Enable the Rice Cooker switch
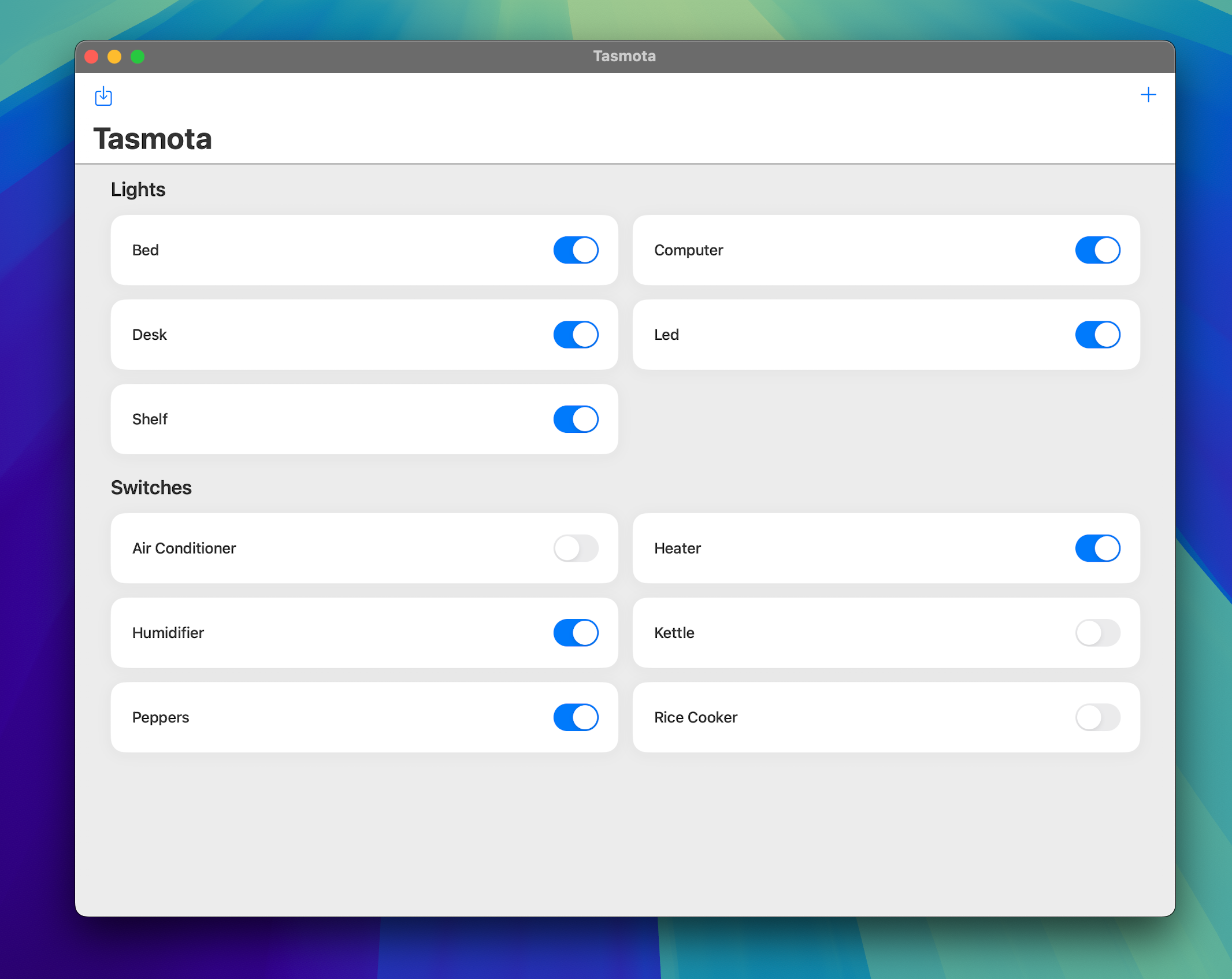1232x979 pixels. pyautogui.click(x=1097, y=717)
